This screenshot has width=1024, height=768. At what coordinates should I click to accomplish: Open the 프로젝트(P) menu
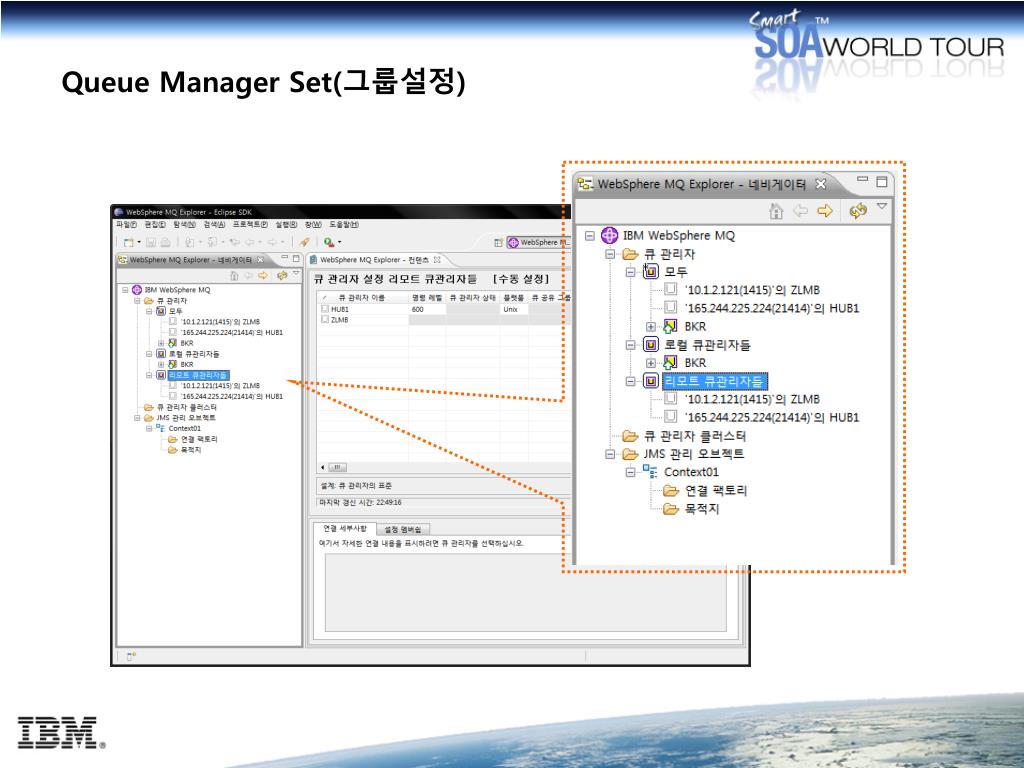pos(250,225)
